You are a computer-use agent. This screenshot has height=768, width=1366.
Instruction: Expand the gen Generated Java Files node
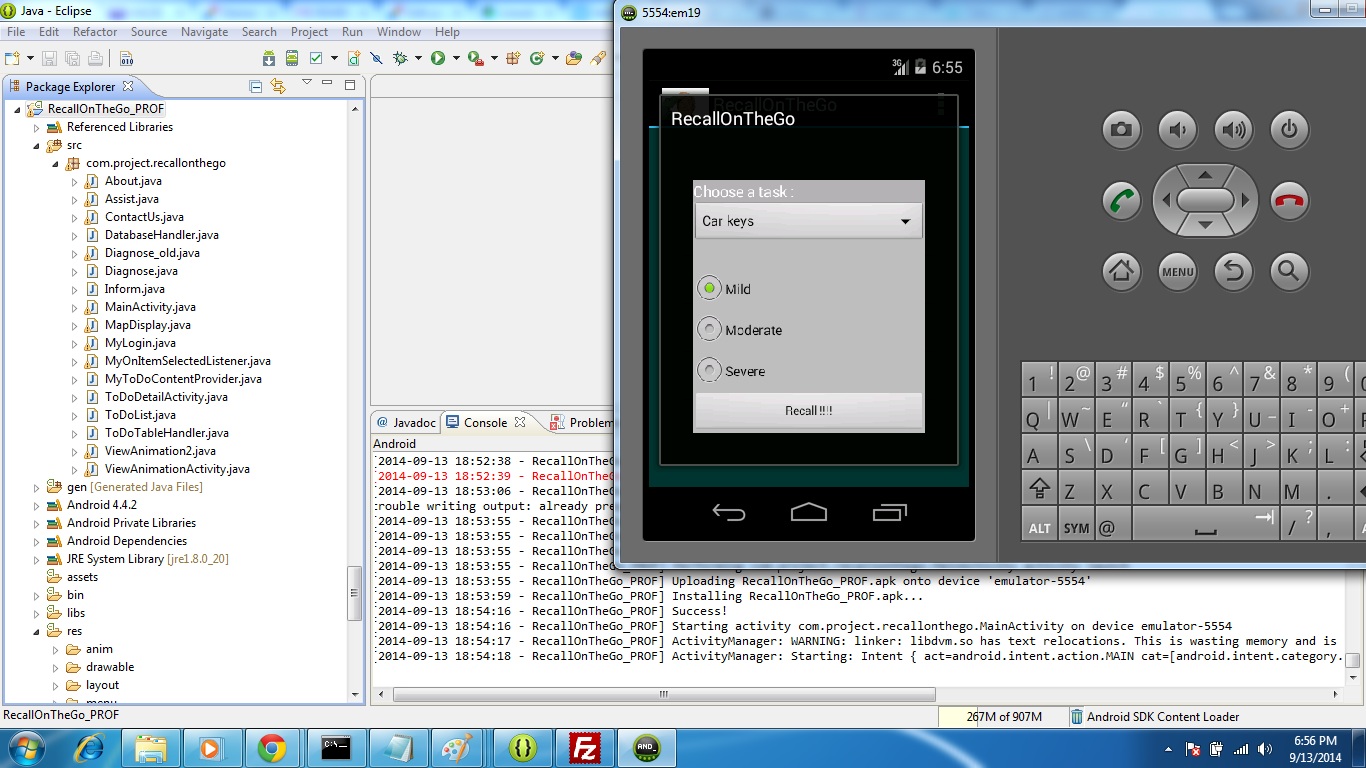(37, 487)
